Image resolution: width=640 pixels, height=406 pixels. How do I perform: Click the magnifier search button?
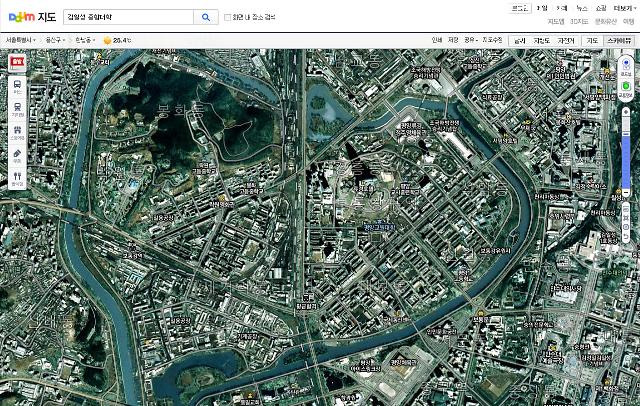[206, 17]
